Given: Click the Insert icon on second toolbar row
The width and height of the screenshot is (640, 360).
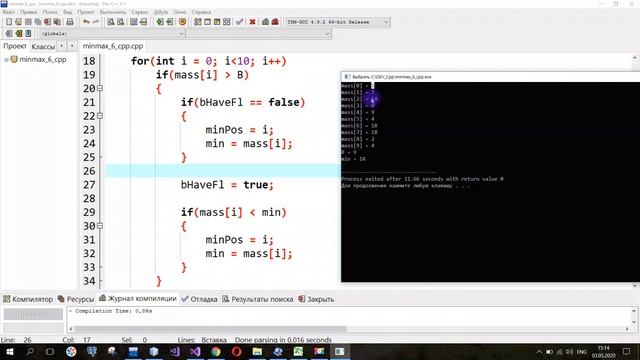Looking at the screenshot, I should [9, 33].
